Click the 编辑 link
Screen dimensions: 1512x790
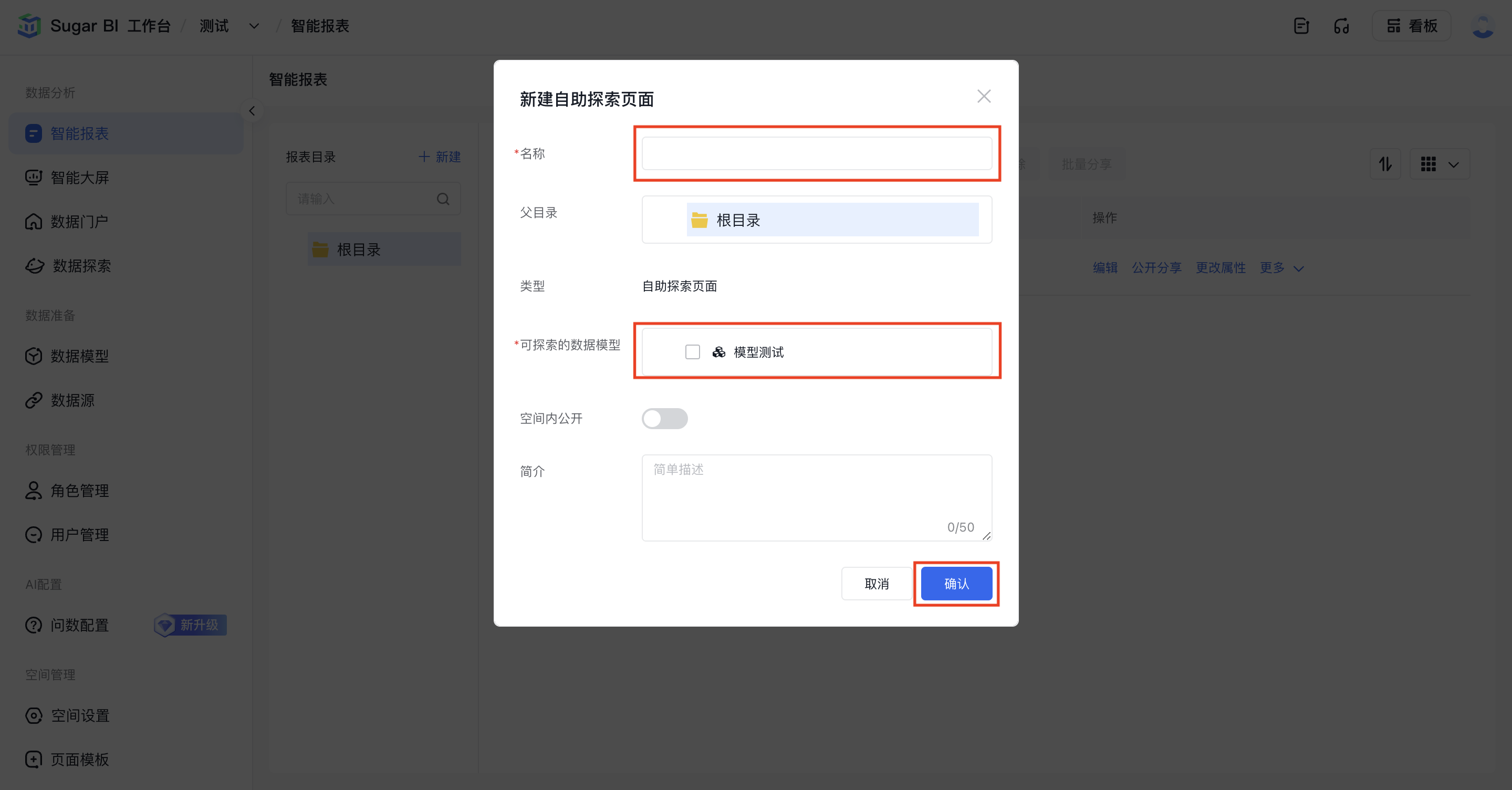pyautogui.click(x=1104, y=268)
